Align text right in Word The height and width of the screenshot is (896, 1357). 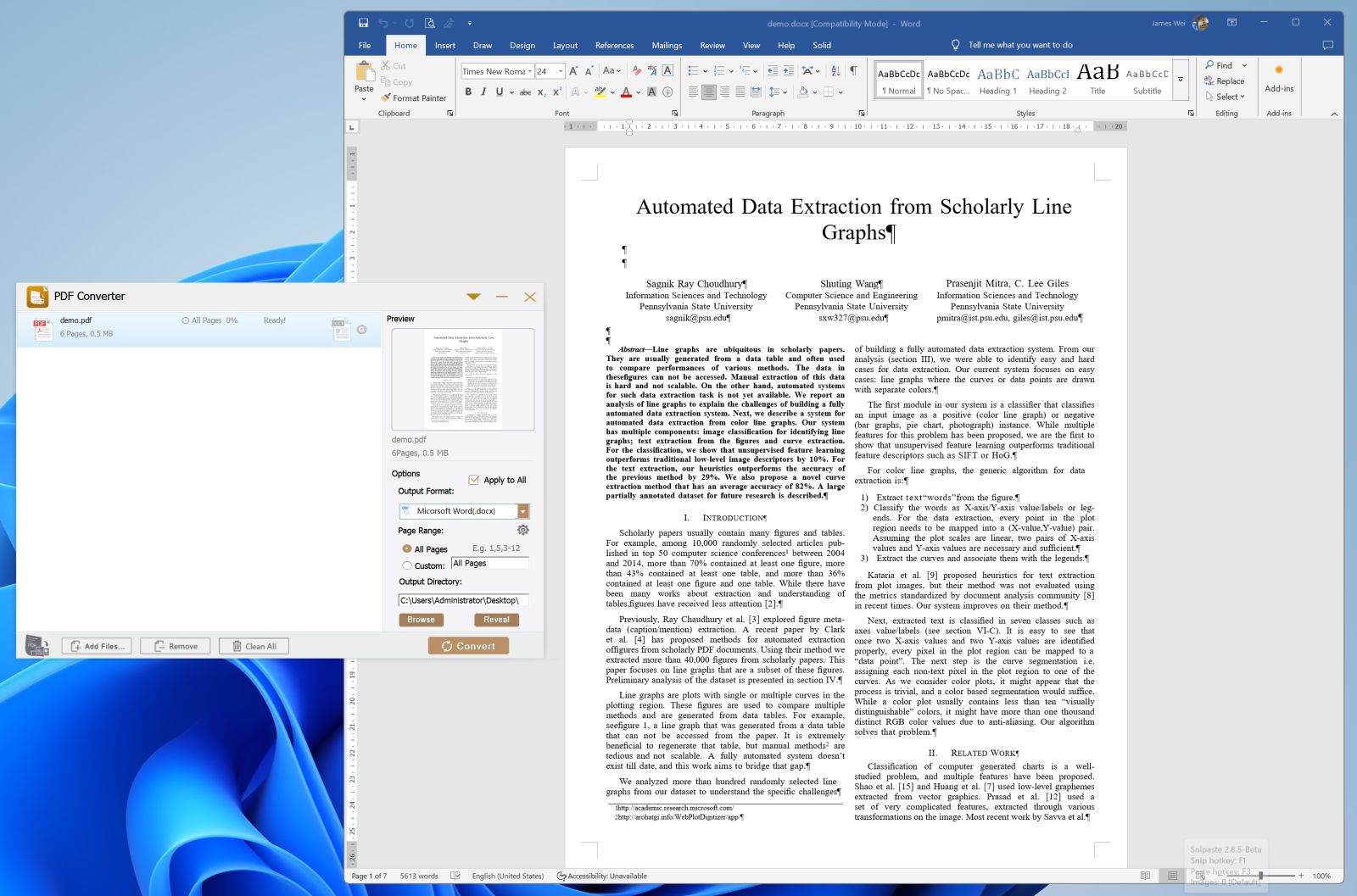724,92
